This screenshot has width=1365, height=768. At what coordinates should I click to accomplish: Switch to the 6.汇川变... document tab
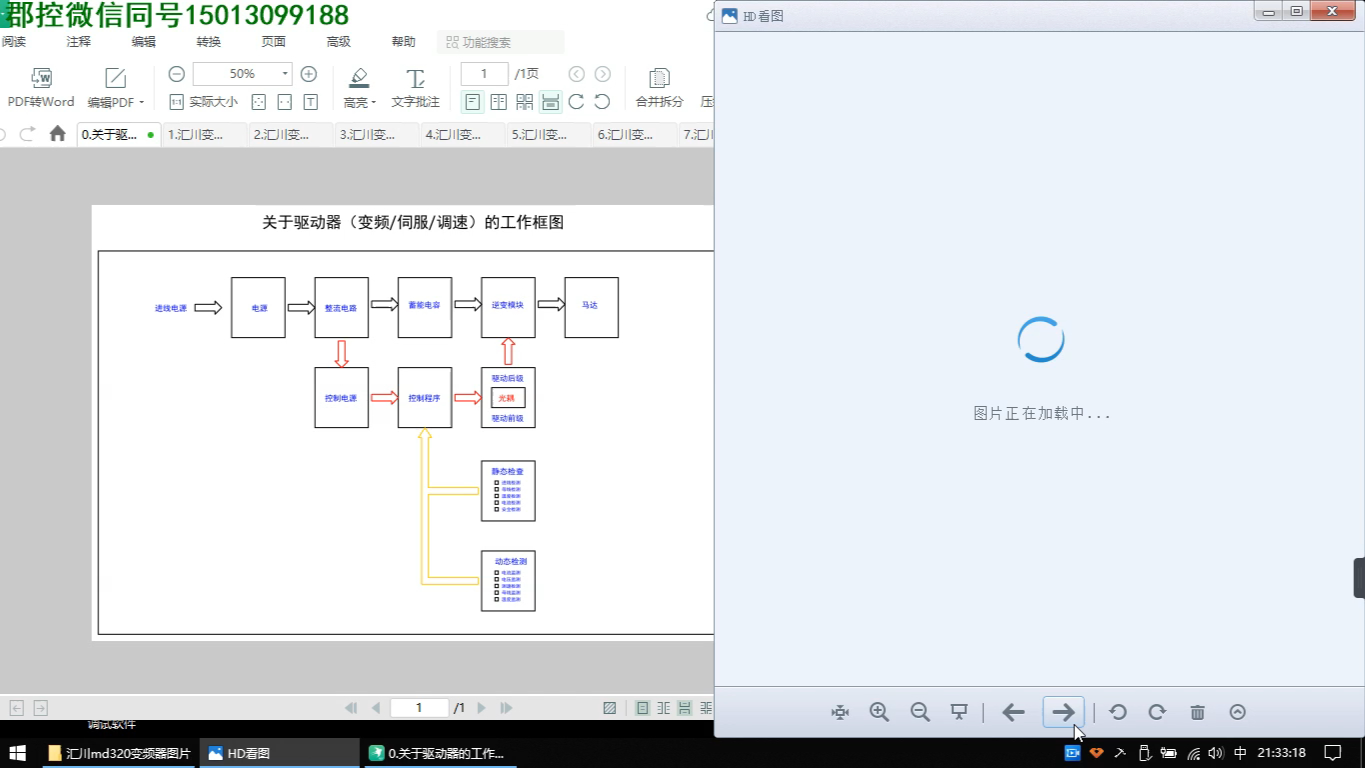635,134
